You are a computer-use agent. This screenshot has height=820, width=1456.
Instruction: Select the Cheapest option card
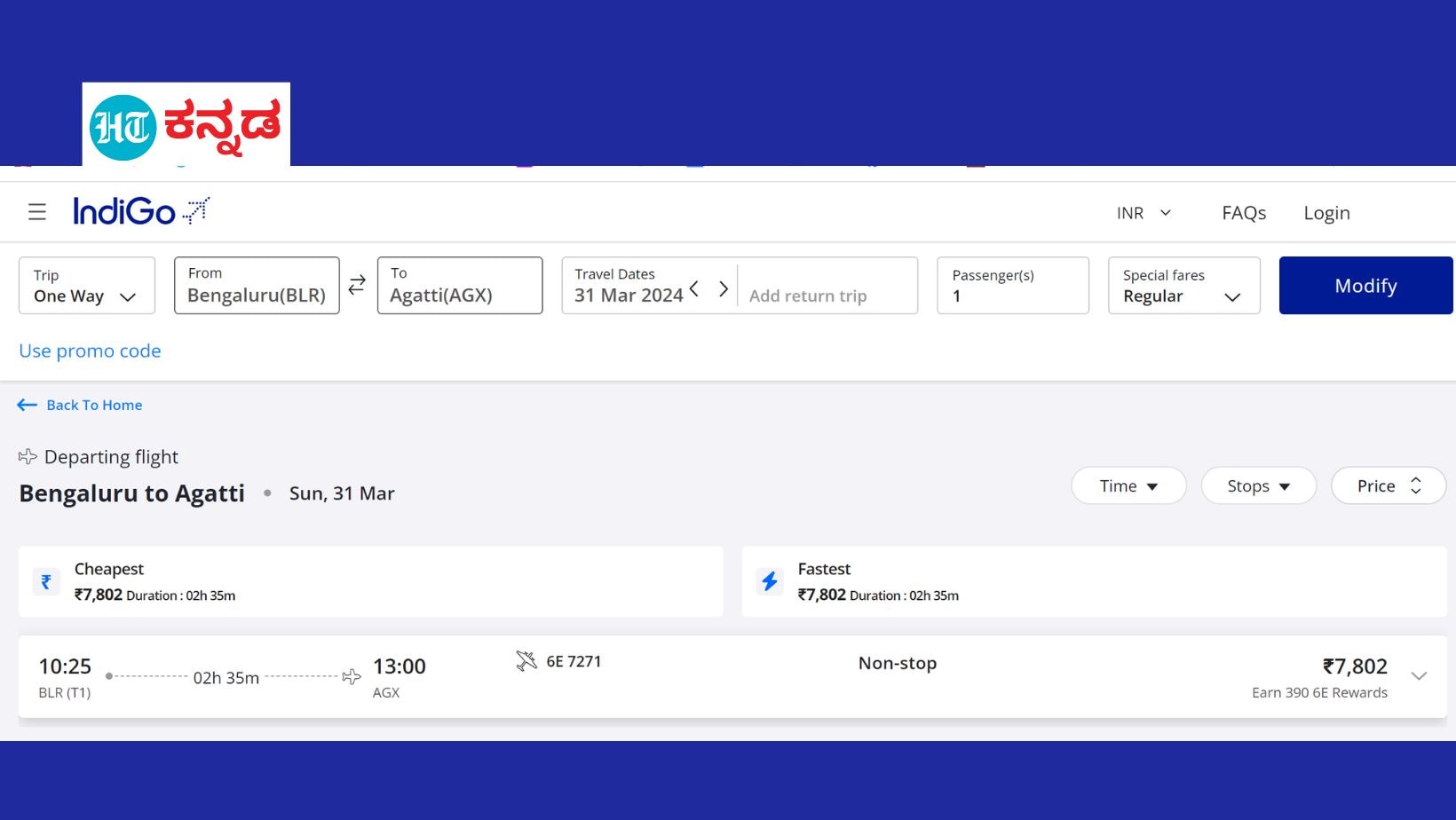click(370, 581)
